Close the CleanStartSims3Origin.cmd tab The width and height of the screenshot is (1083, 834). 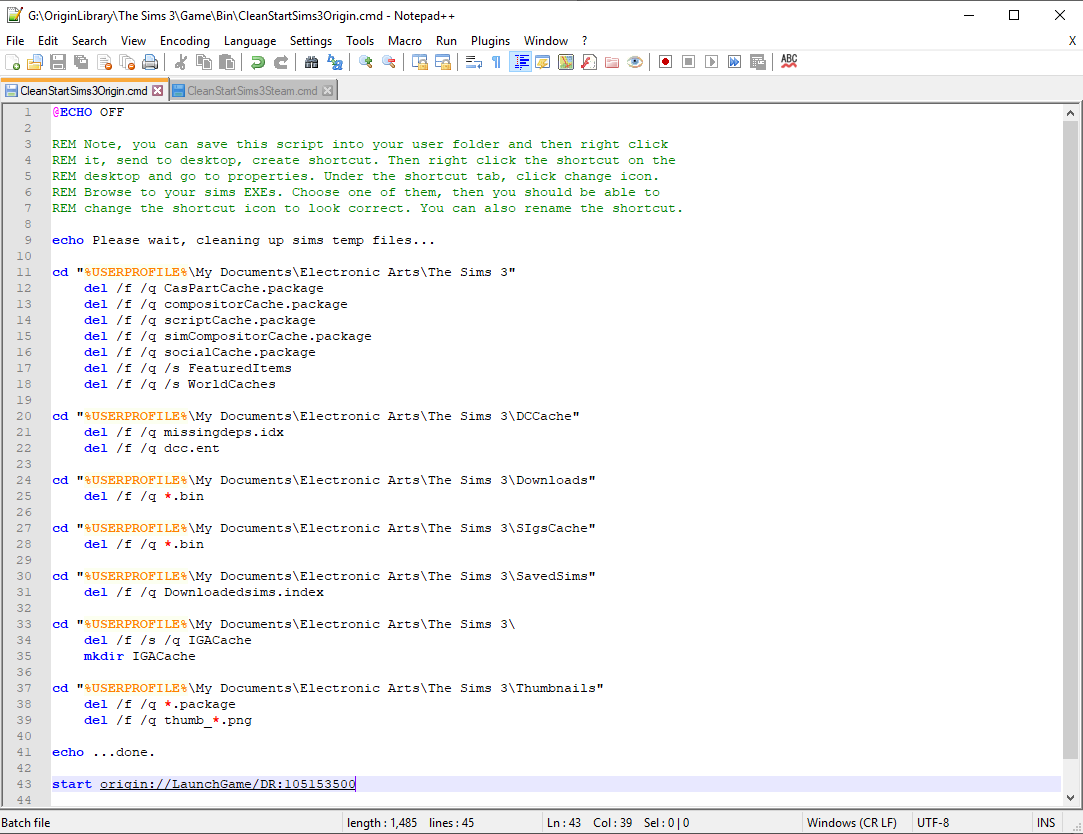tap(157, 91)
